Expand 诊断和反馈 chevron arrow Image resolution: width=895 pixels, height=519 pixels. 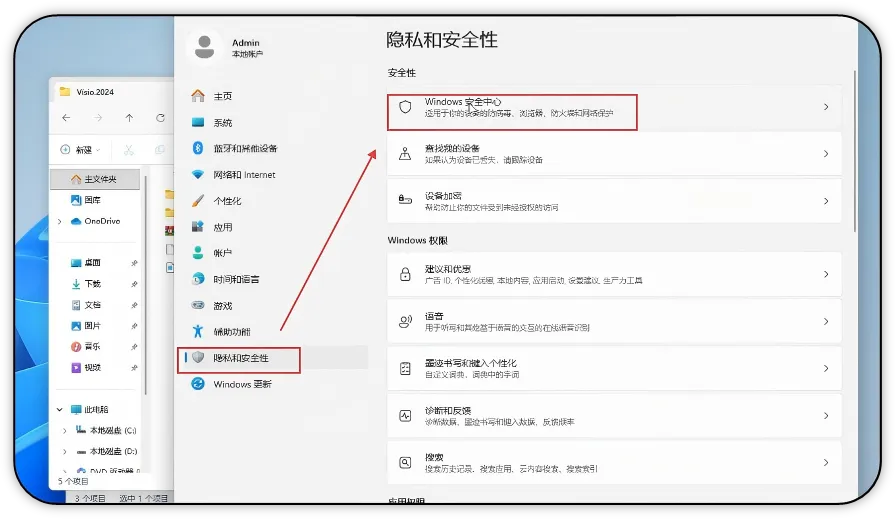(x=826, y=416)
